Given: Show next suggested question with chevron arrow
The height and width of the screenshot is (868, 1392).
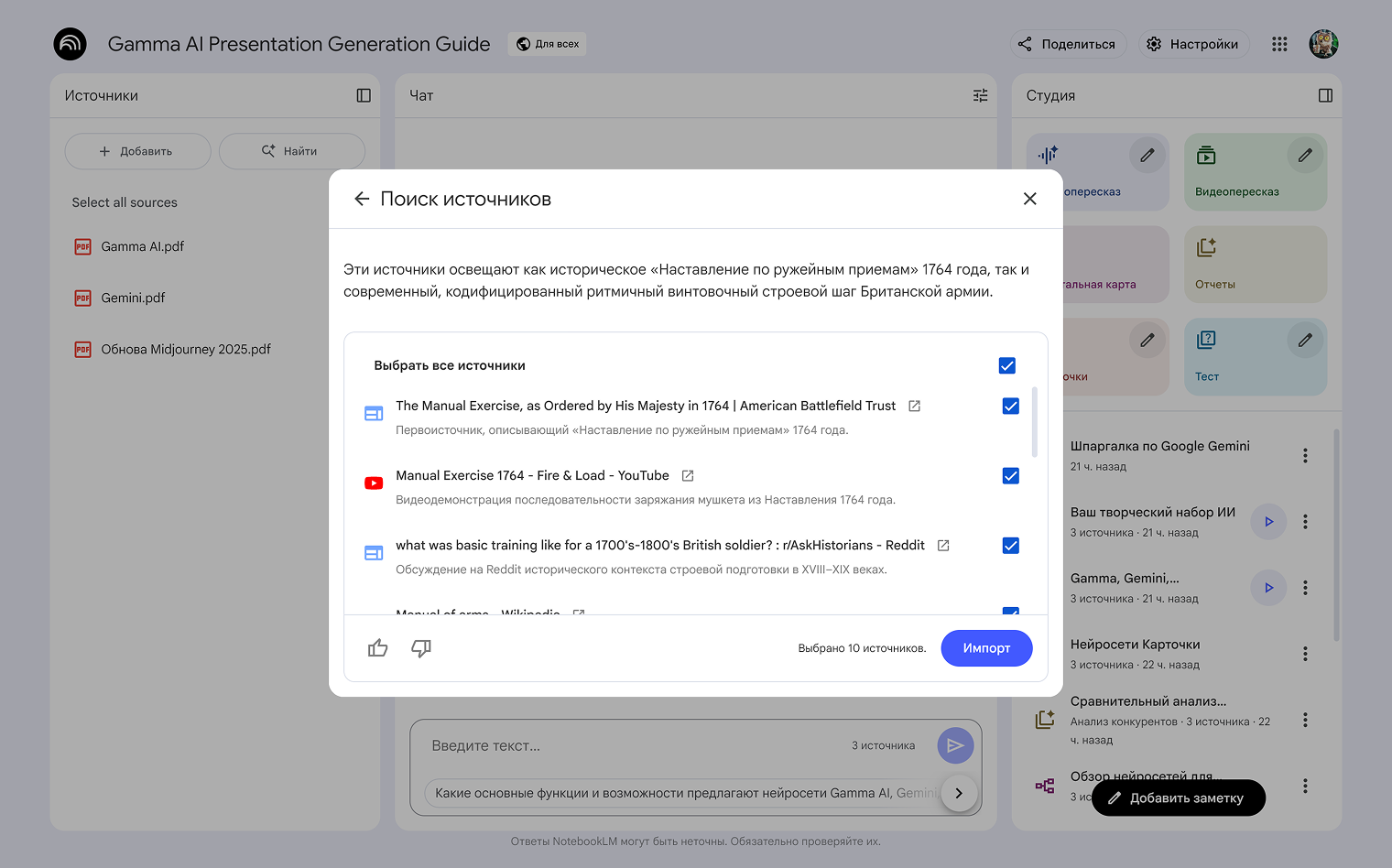Looking at the screenshot, I should (x=959, y=793).
